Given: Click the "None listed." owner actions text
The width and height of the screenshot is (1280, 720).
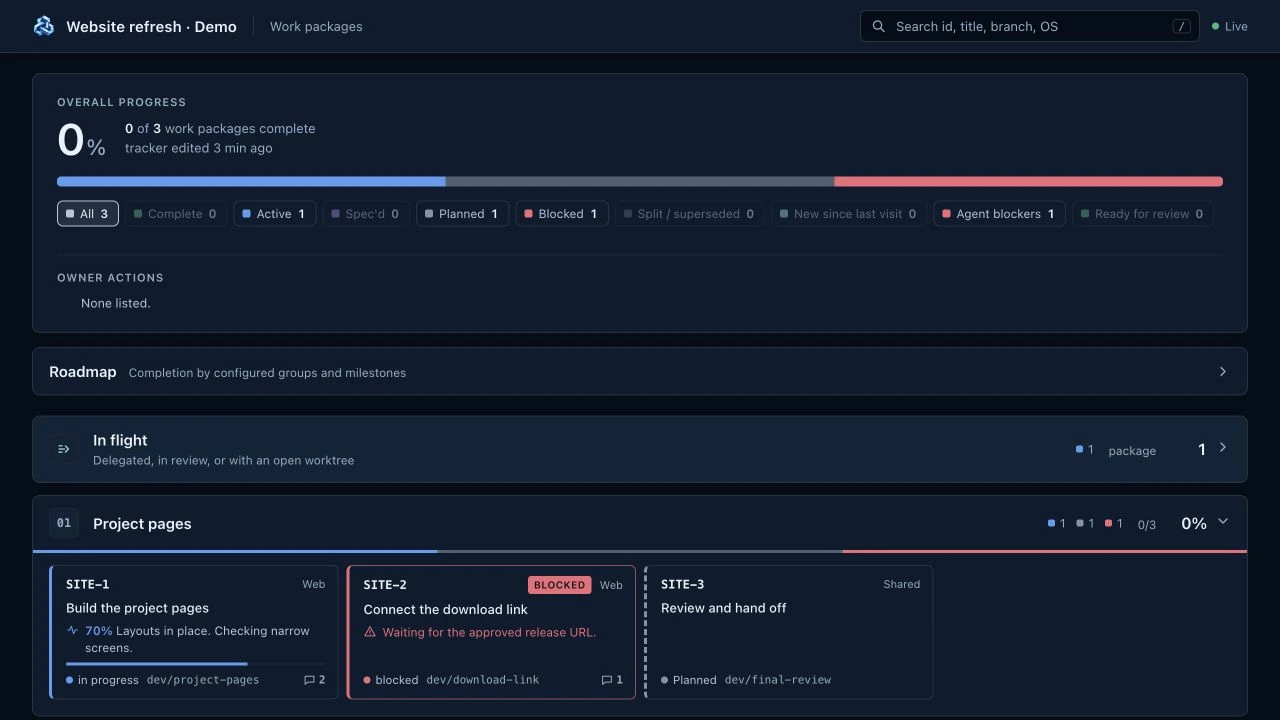Looking at the screenshot, I should coord(116,303).
